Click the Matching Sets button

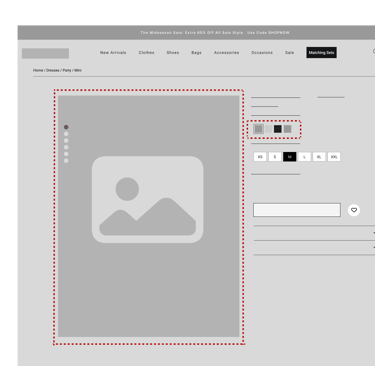pyautogui.click(x=321, y=52)
